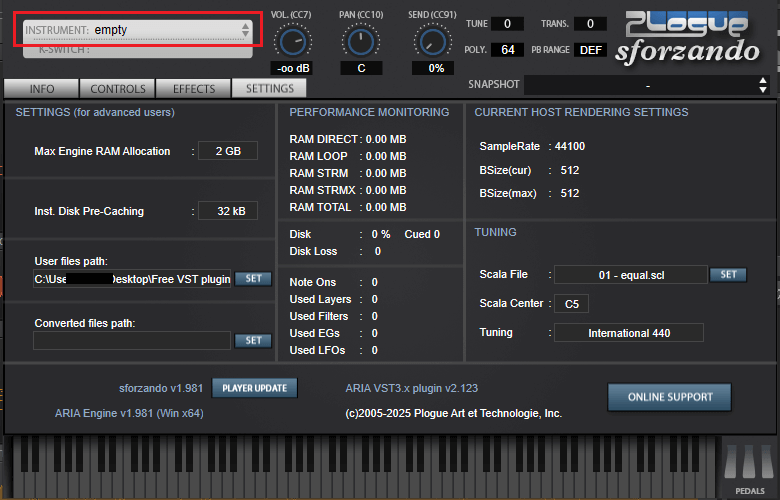This screenshot has height=500, width=780.
Task: Click the BSize(cur) 512 value
Action: click(570, 170)
